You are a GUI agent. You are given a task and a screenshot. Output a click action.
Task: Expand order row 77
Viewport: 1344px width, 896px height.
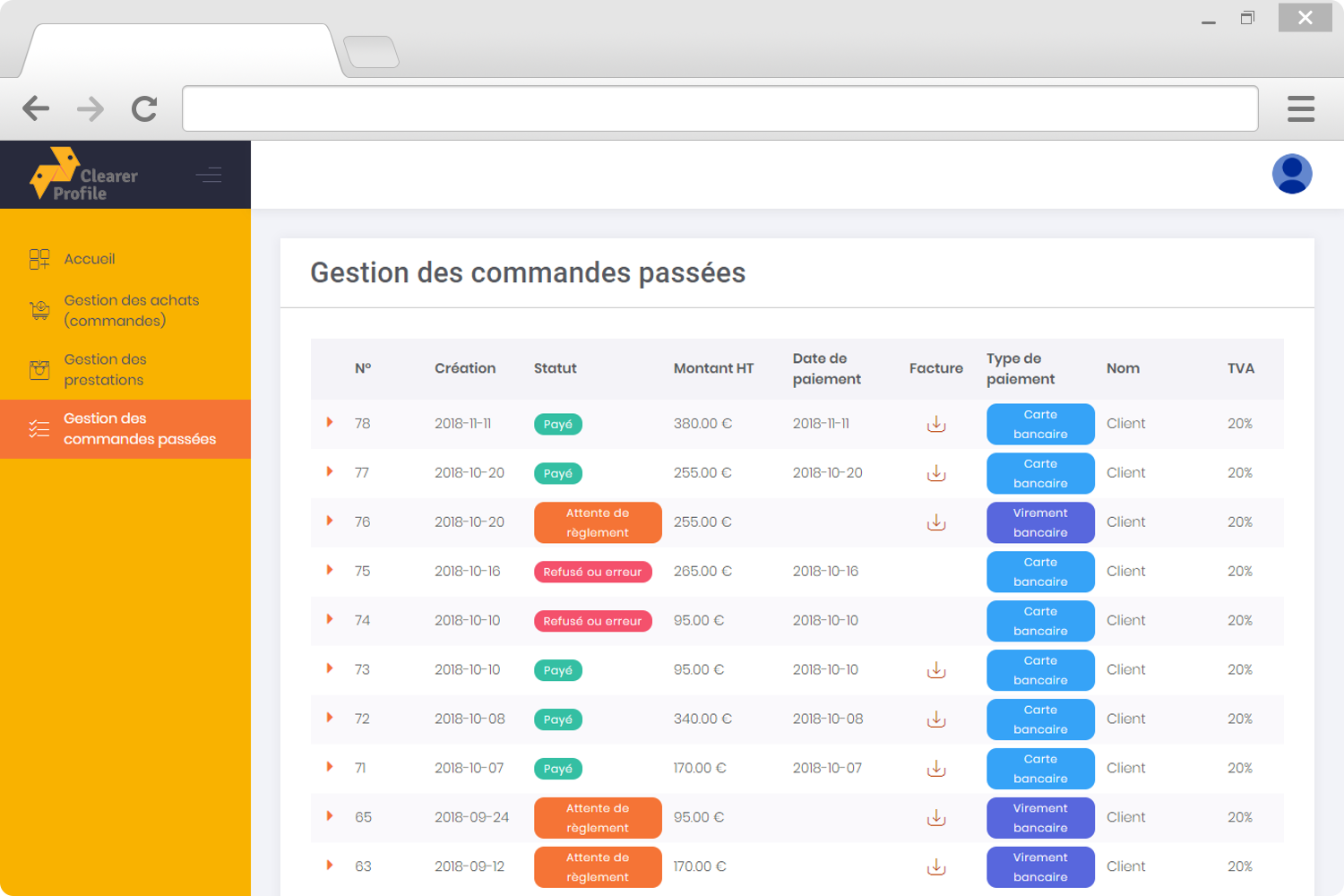(x=330, y=471)
